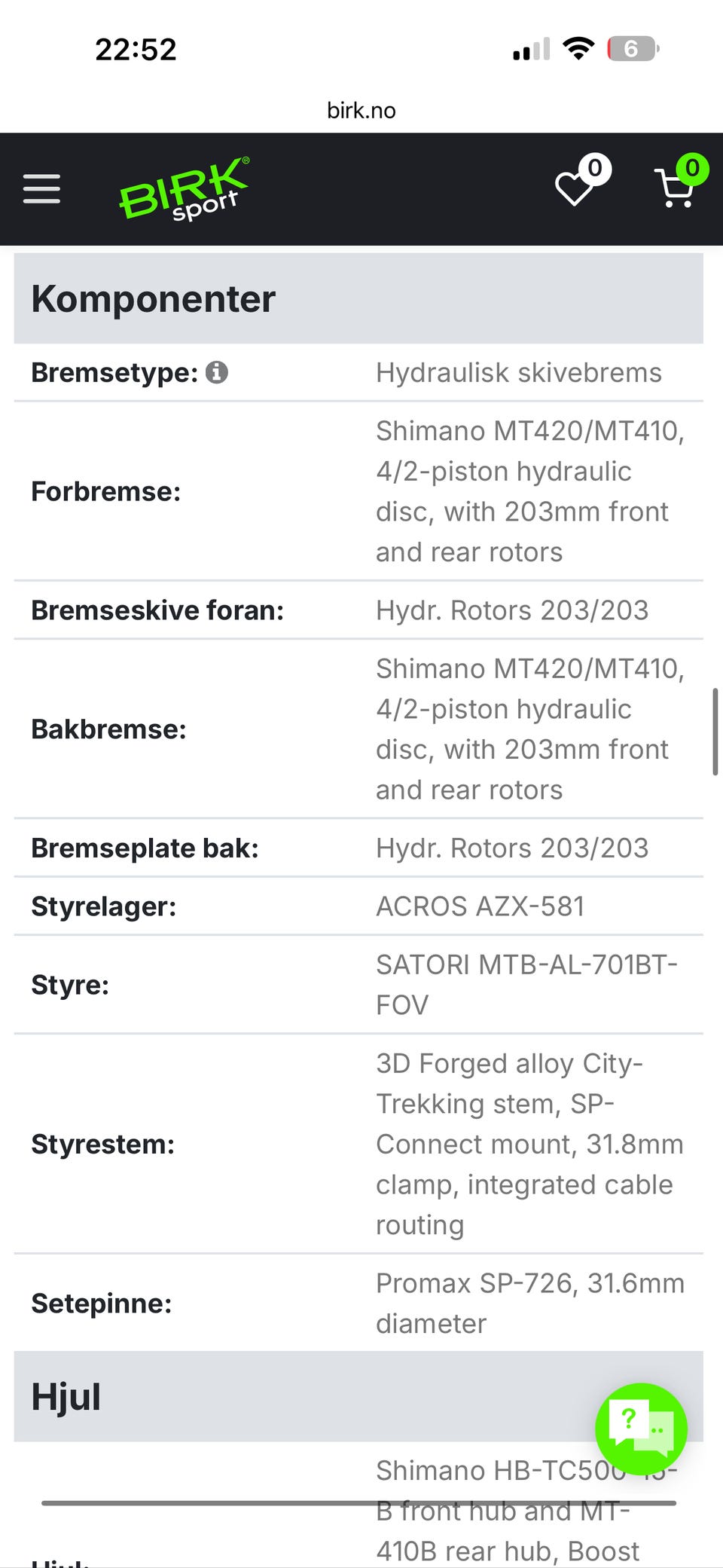
Task: Tap the green cart count badge
Action: 692,168
